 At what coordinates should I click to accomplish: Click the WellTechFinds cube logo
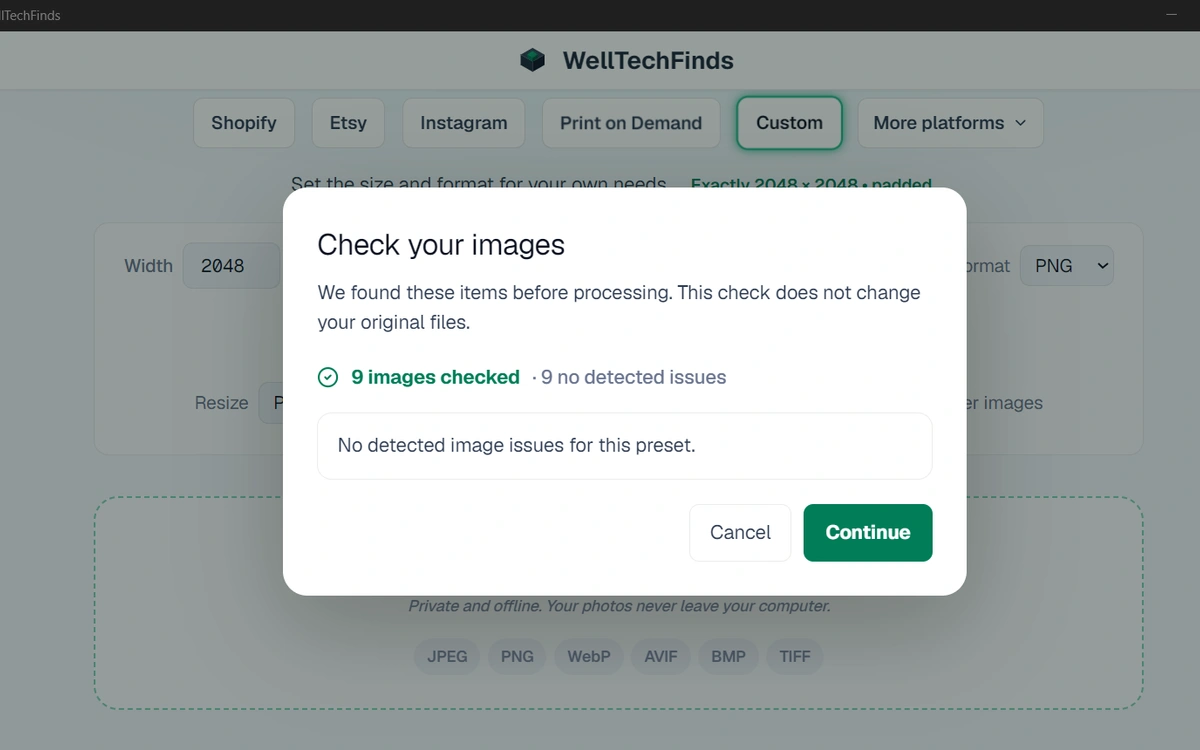click(x=533, y=60)
